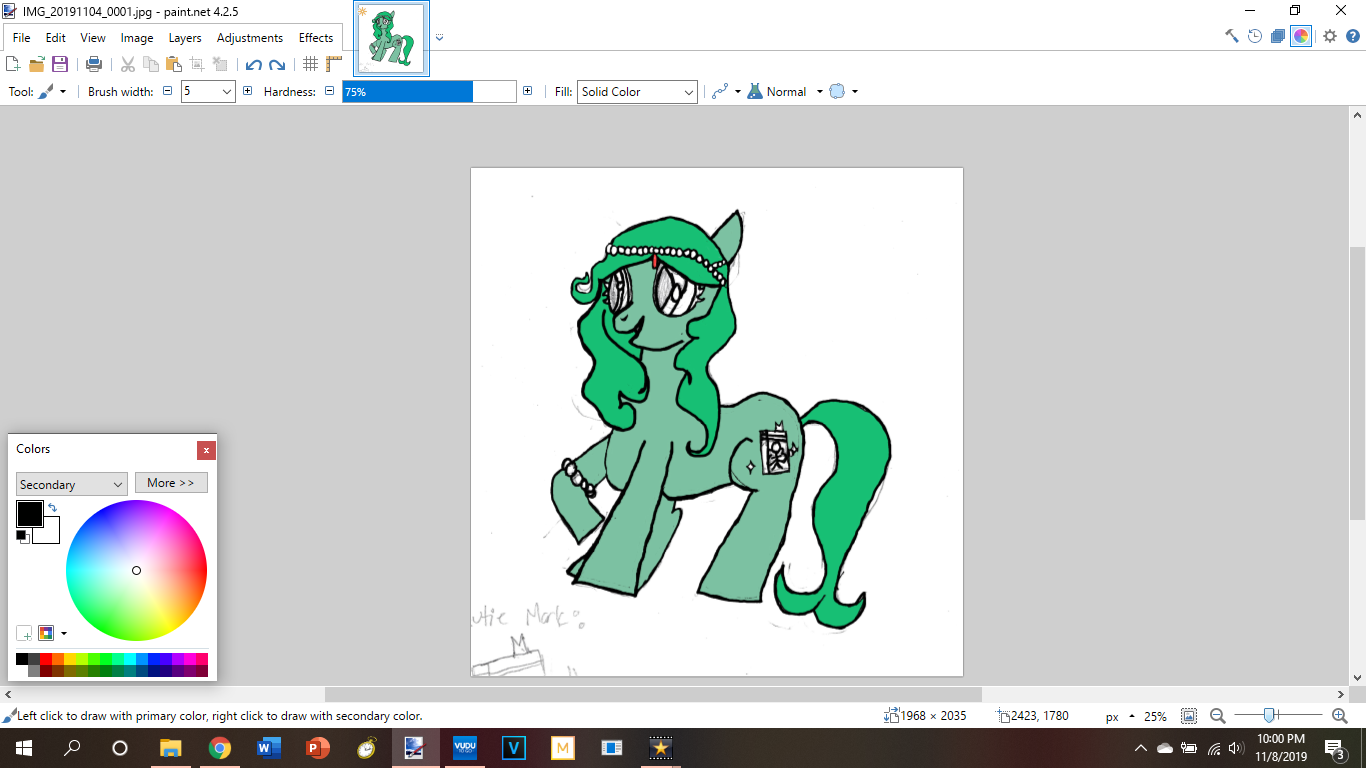Screen dimensions: 1366x768
Task: Toggle the History window visibility
Action: tap(1255, 36)
